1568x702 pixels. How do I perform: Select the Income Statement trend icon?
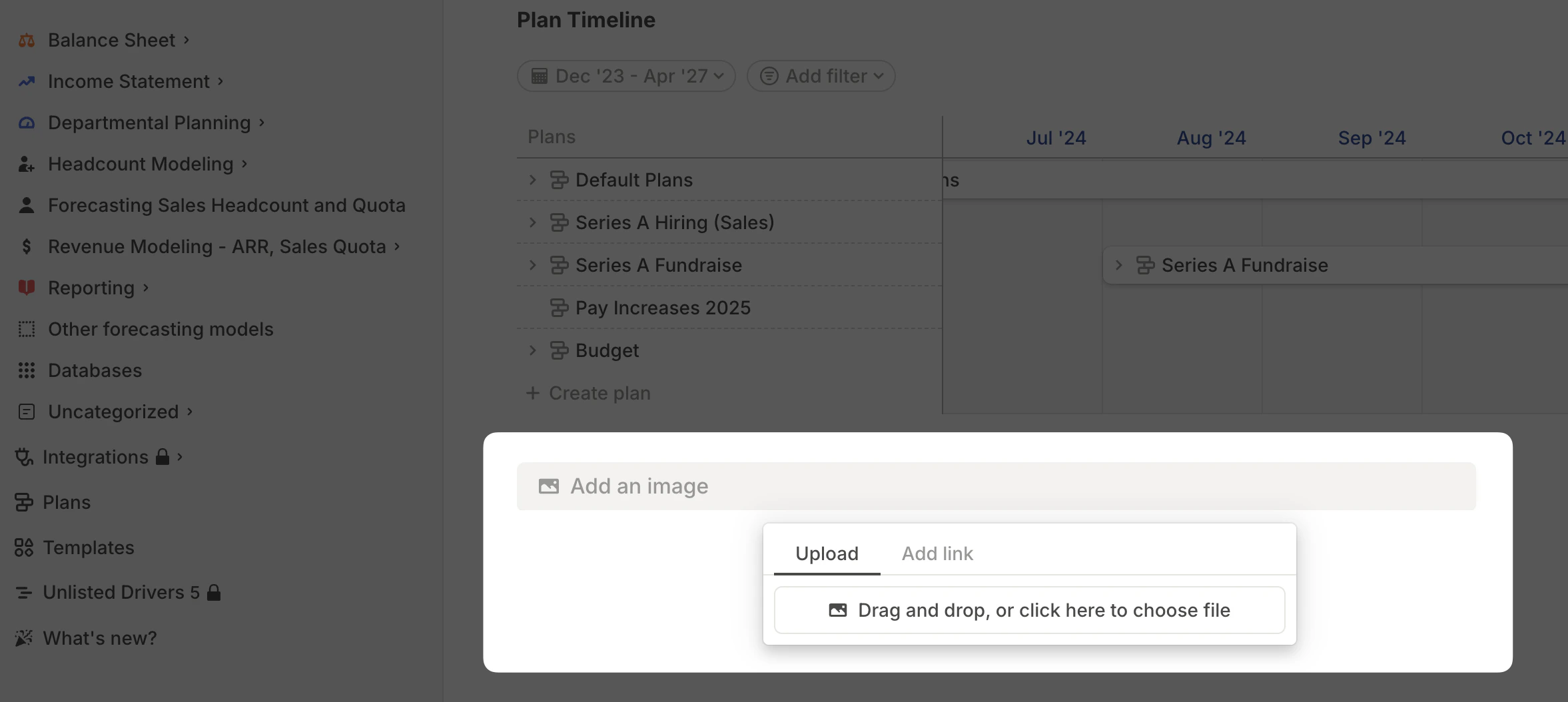pyautogui.click(x=26, y=81)
